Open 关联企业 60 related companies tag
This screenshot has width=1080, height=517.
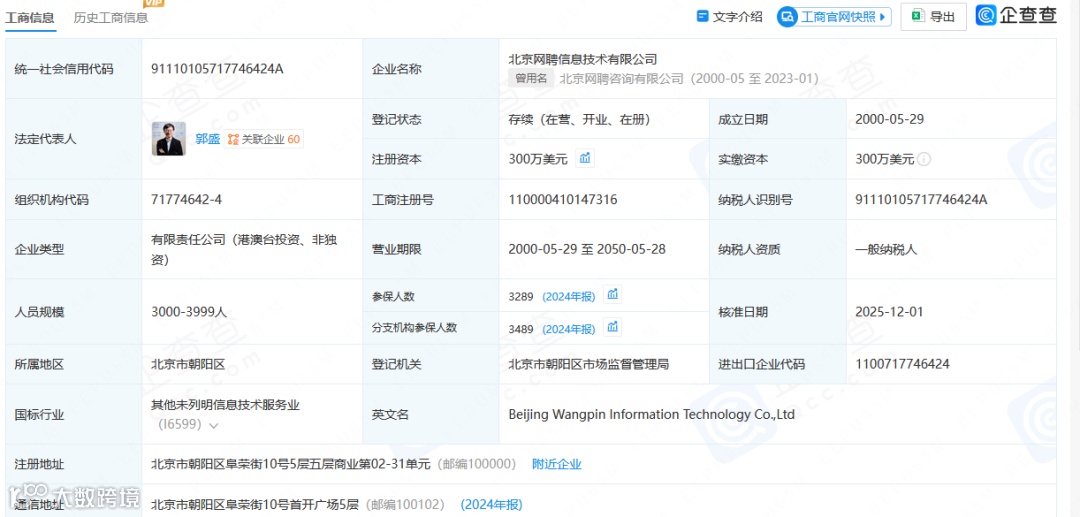tap(264, 139)
